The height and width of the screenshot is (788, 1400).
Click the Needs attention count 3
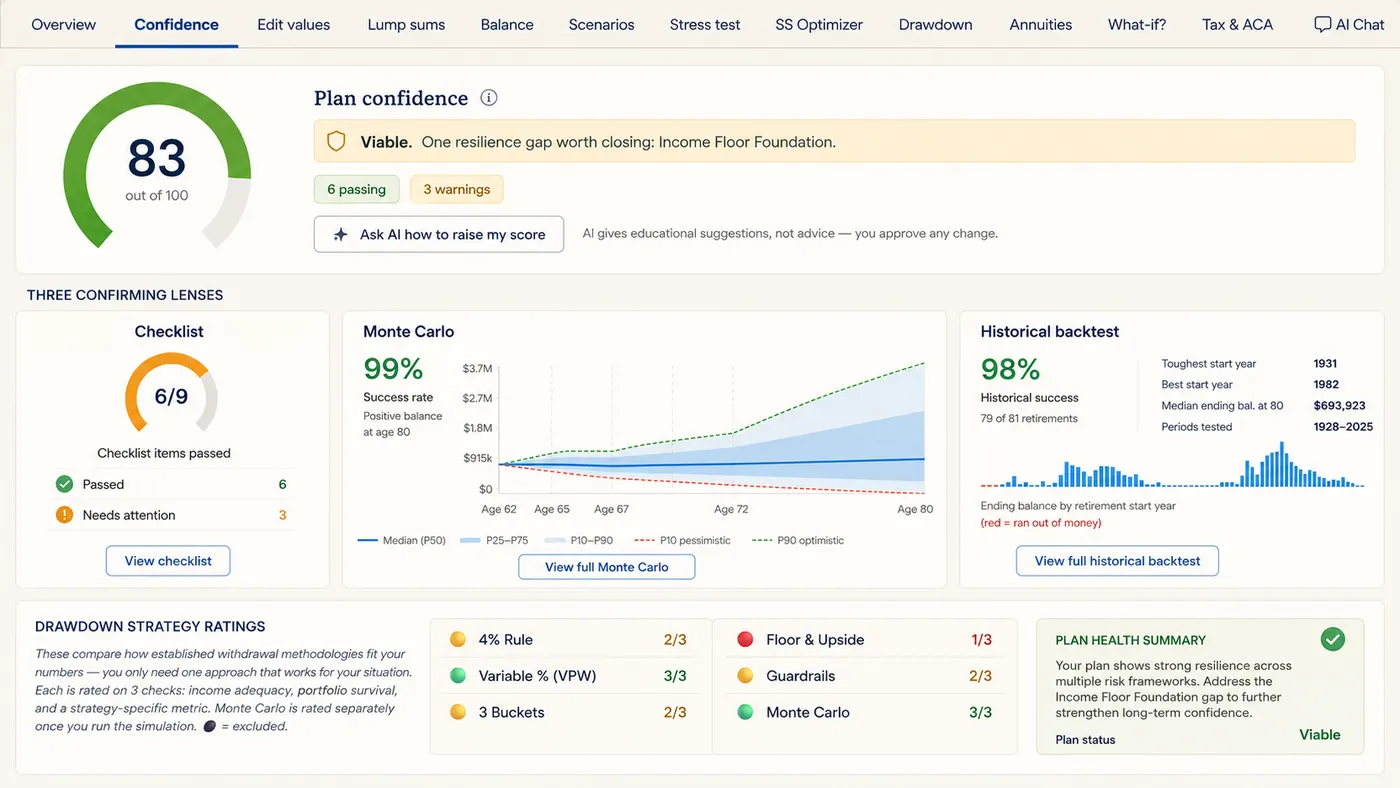[282, 515]
